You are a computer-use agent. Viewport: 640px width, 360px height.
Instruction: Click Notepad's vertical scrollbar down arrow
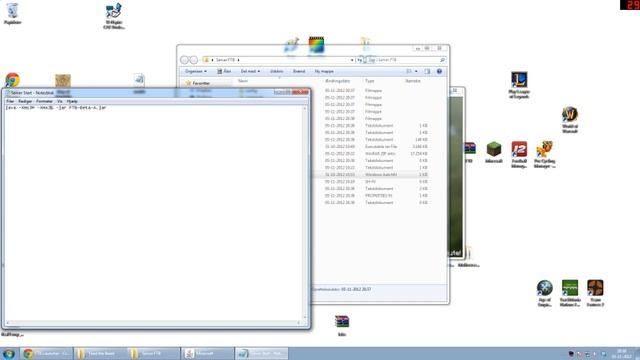click(x=305, y=317)
